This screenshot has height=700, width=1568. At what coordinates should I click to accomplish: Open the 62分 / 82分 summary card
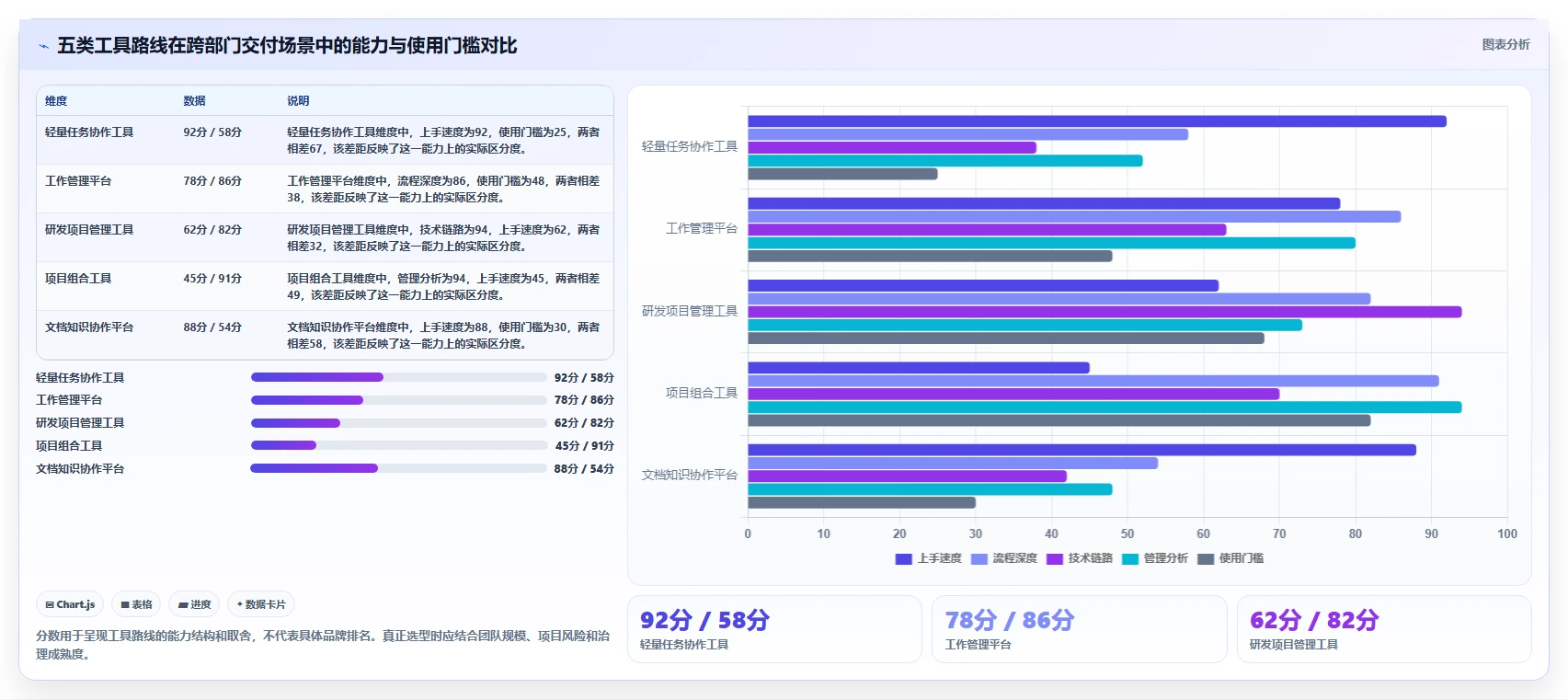(1384, 629)
